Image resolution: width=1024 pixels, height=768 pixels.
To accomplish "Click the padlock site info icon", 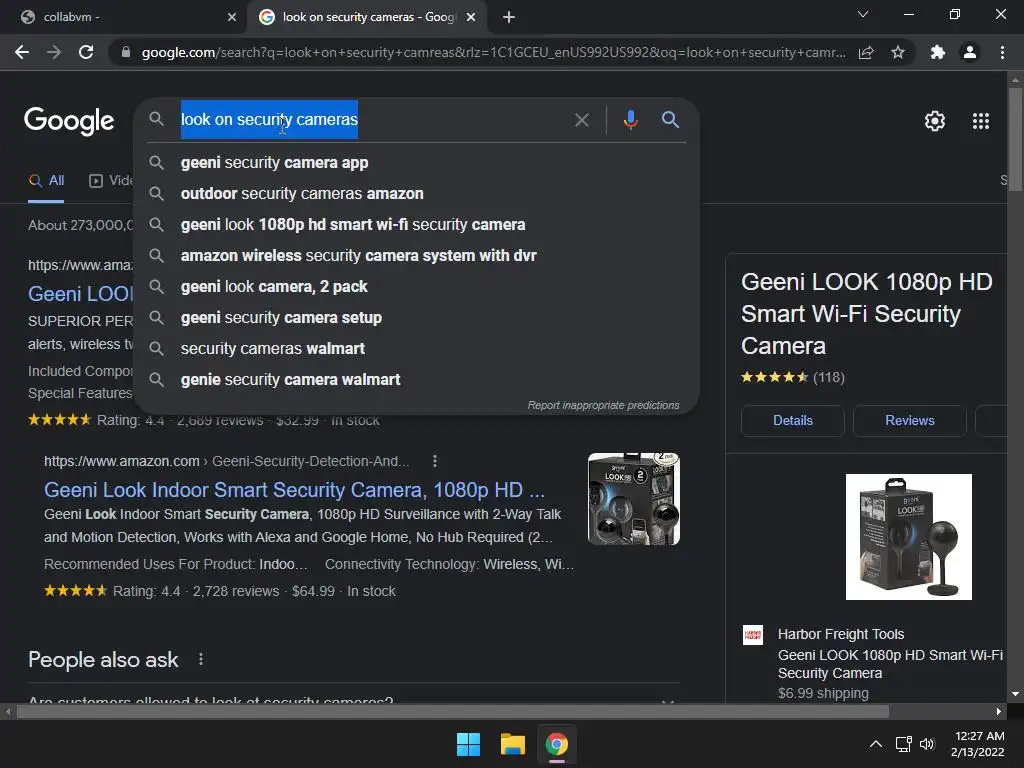I will point(126,52).
